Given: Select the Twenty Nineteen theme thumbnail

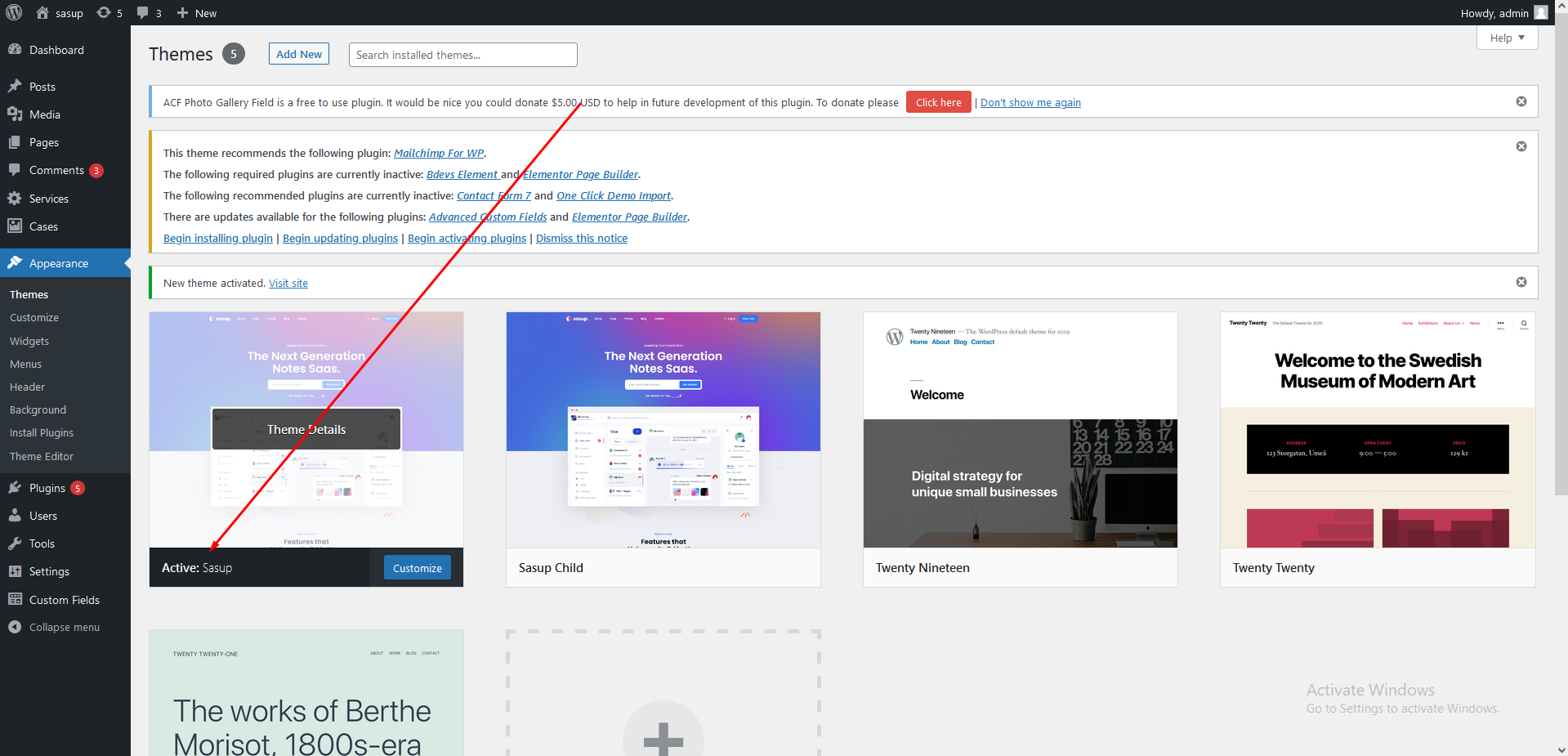Looking at the screenshot, I should click(1020, 430).
